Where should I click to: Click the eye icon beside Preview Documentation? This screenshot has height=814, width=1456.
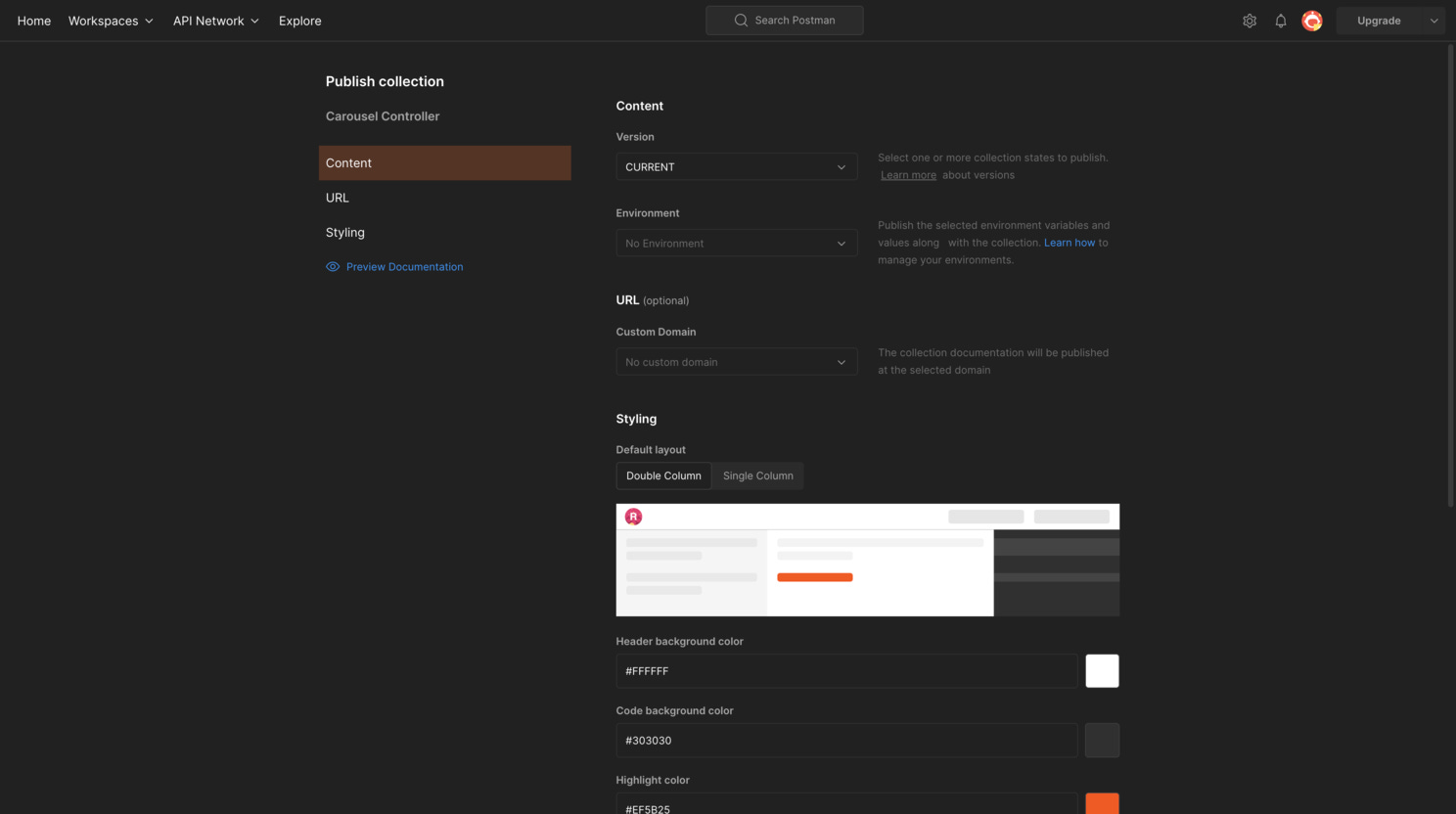333,267
